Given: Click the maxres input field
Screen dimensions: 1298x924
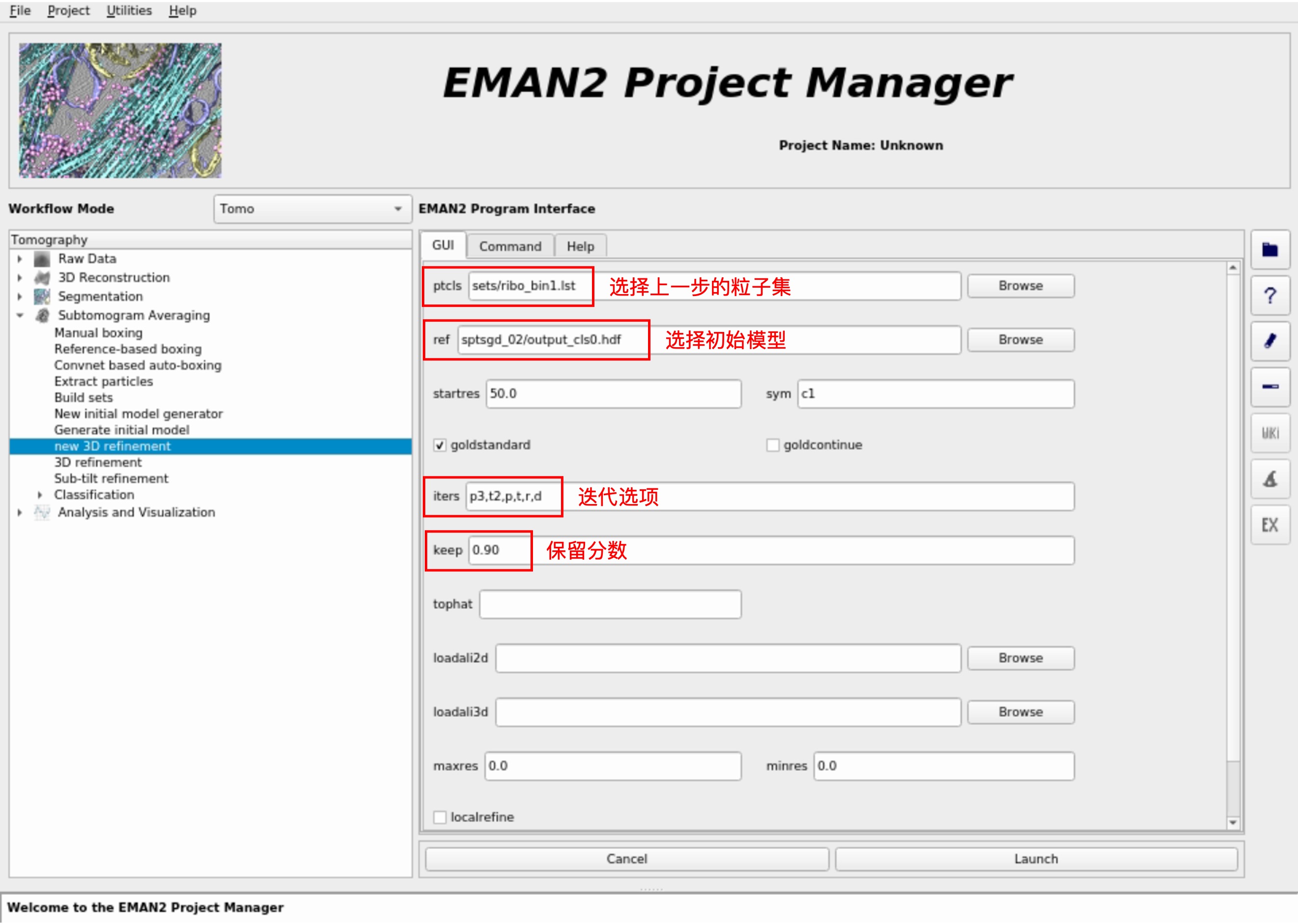Looking at the screenshot, I should pos(613,767).
